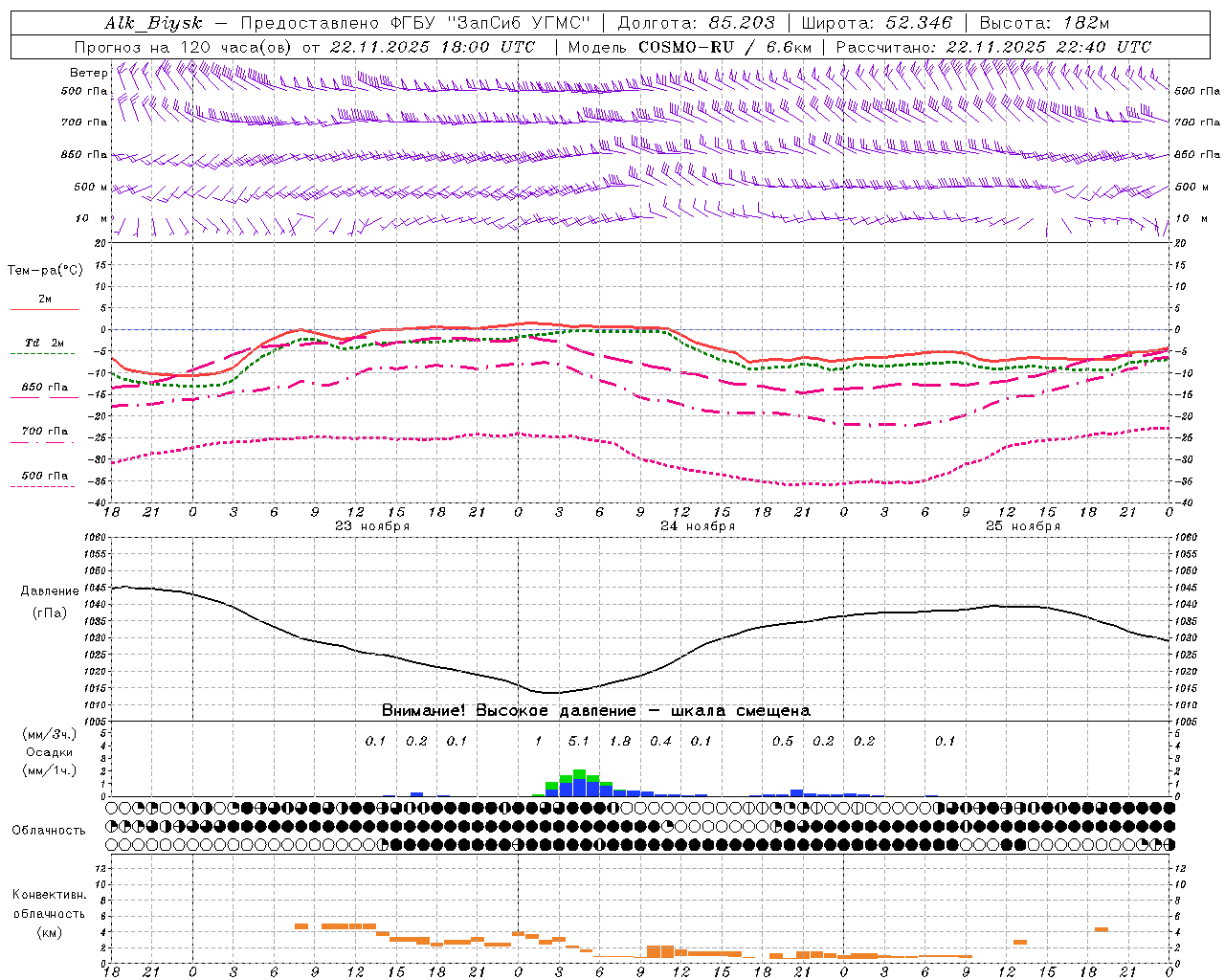Click the (мм/3ч.) unit label

coord(50,734)
